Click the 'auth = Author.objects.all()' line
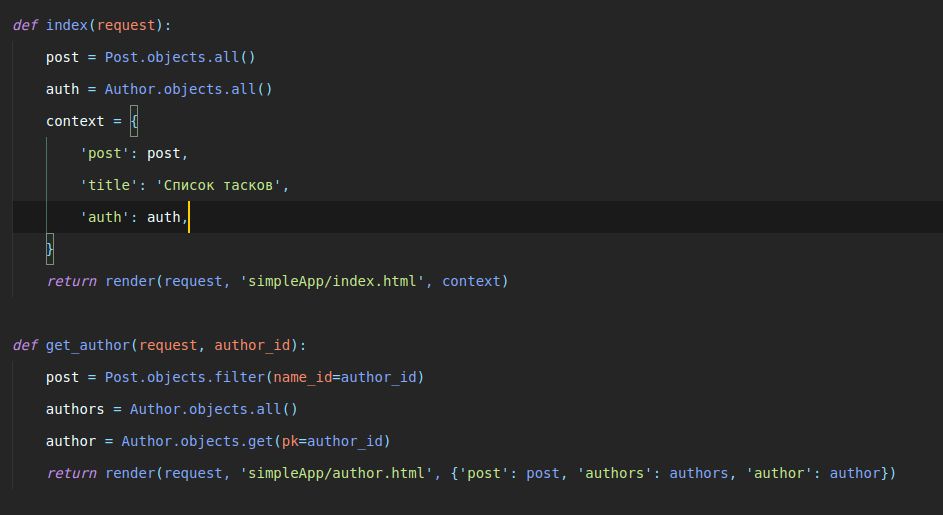The width and height of the screenshot is (943, 515). (159, 89)
